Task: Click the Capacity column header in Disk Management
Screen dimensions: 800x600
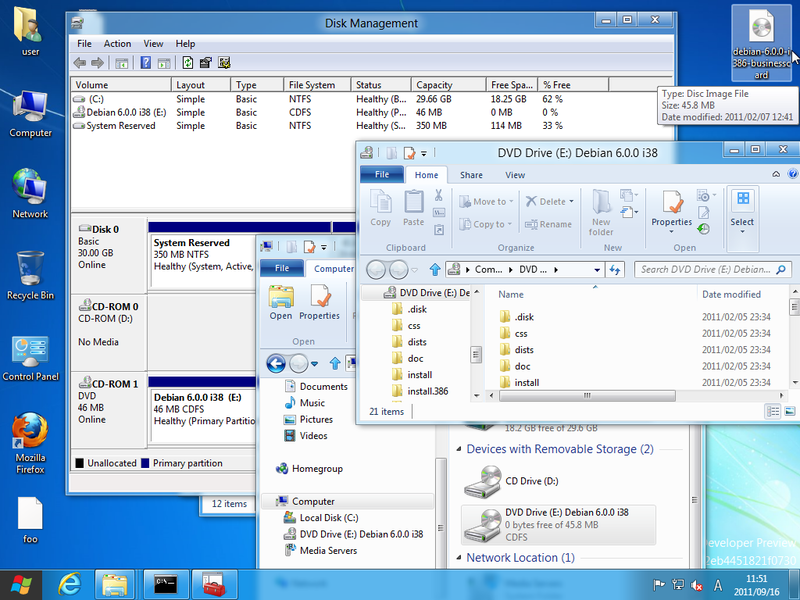Action: [448, 85]
